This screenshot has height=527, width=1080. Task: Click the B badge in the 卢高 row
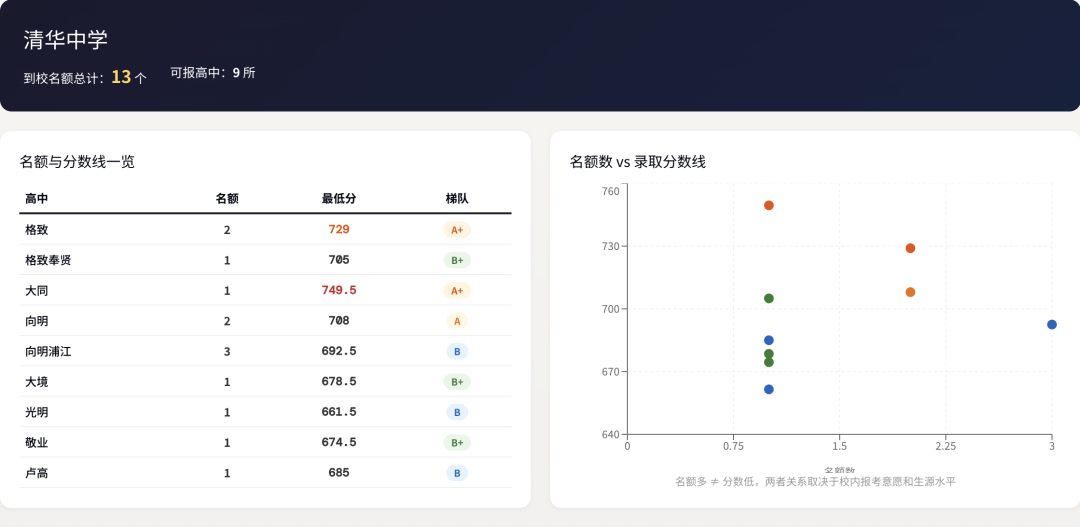(457, 473)
